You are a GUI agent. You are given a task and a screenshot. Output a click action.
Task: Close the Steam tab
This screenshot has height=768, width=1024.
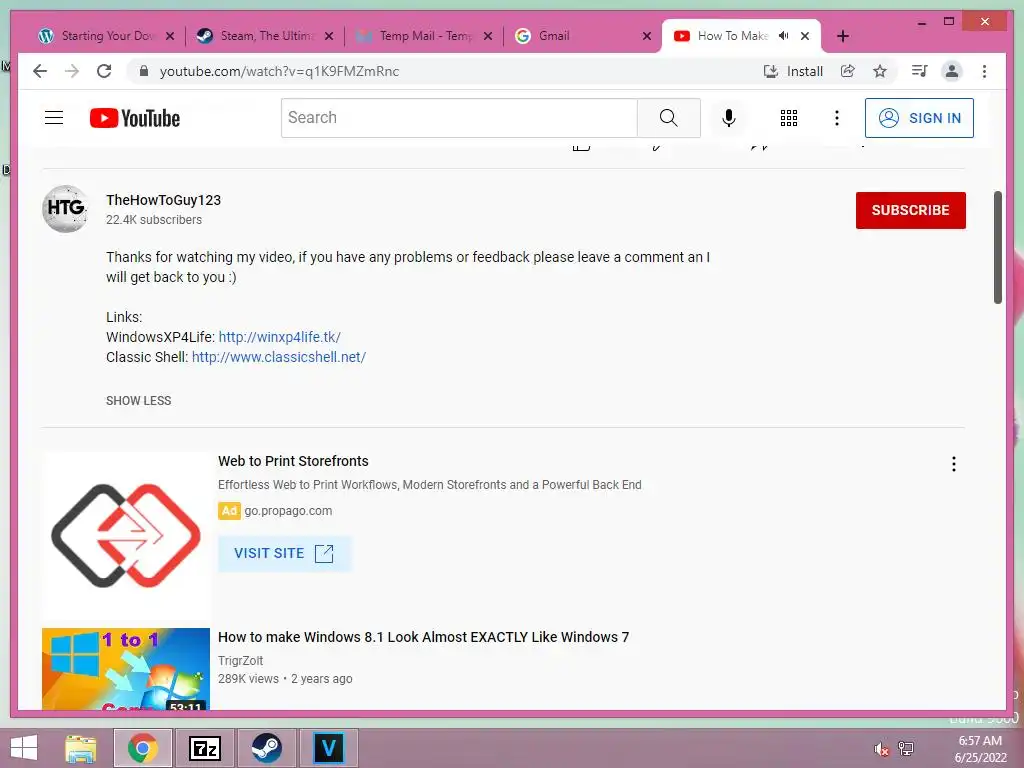tap(329, 36)
